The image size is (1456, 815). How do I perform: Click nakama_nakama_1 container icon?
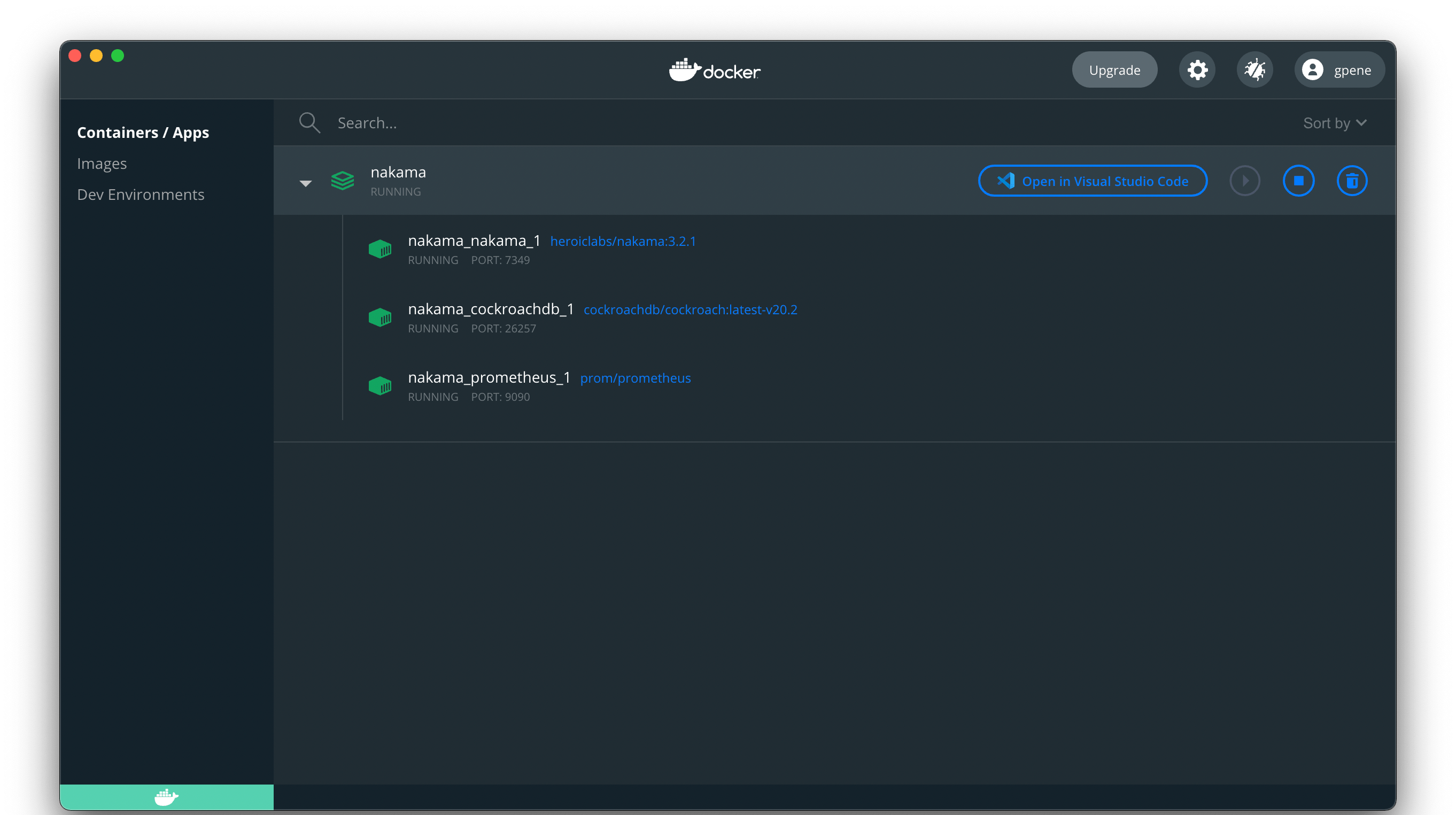coord(380,249)
